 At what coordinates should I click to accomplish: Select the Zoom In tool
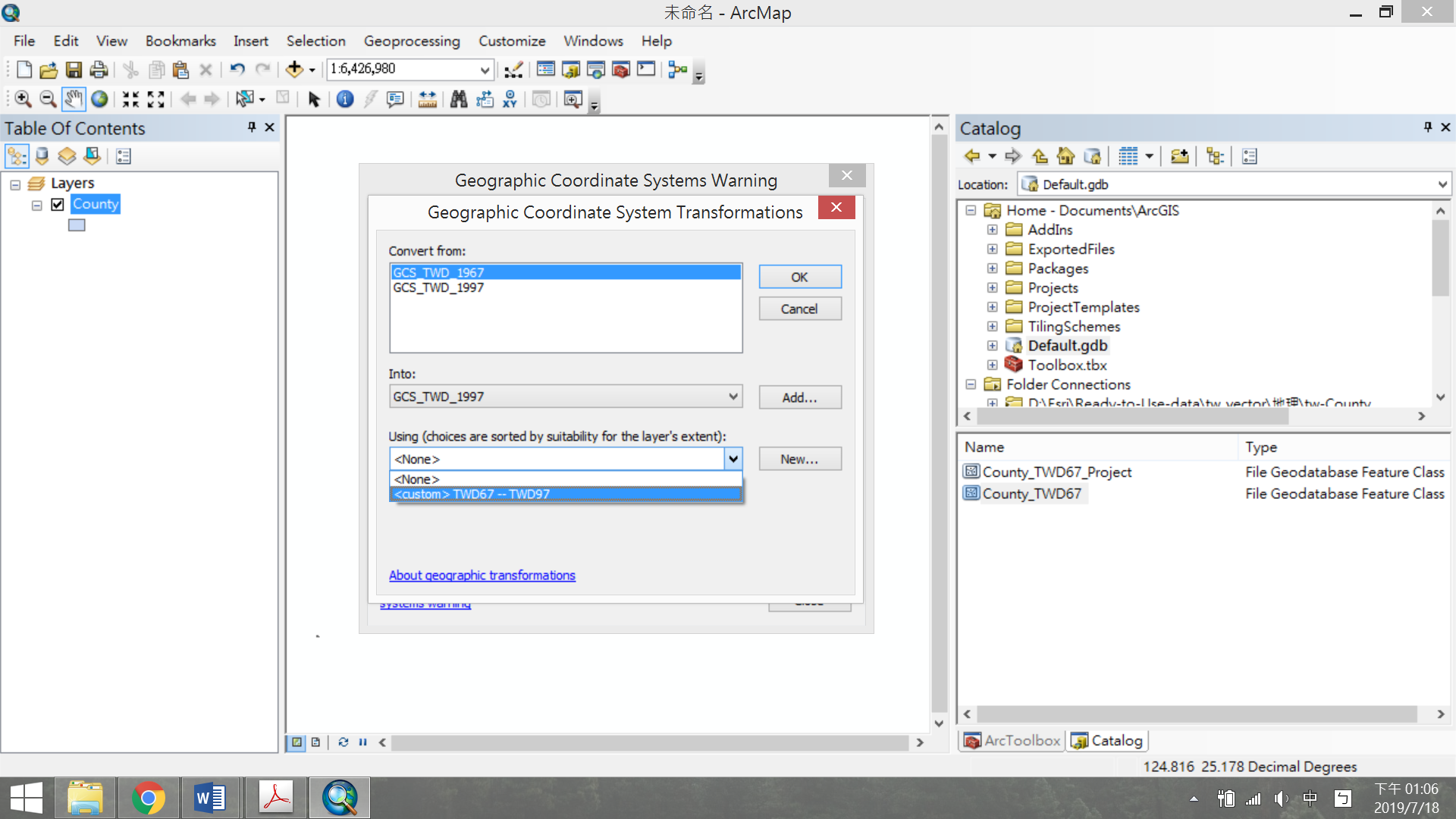tap(23, 99)
